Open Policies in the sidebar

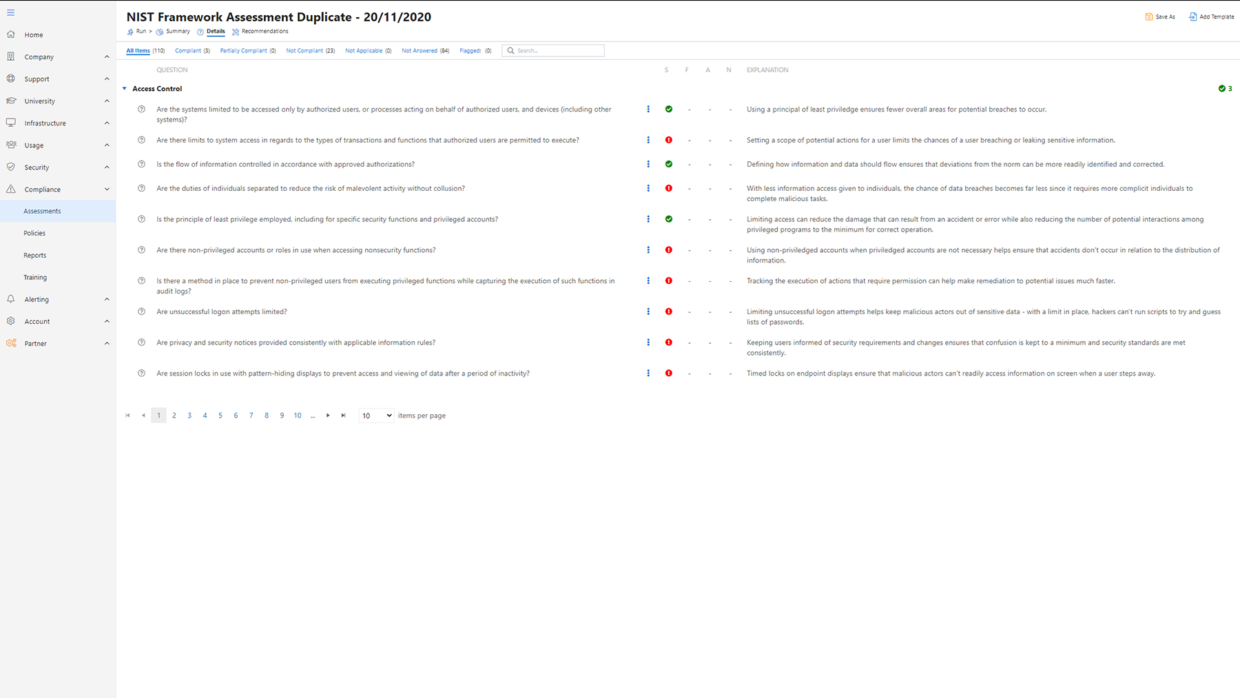[x=35, y=233]
